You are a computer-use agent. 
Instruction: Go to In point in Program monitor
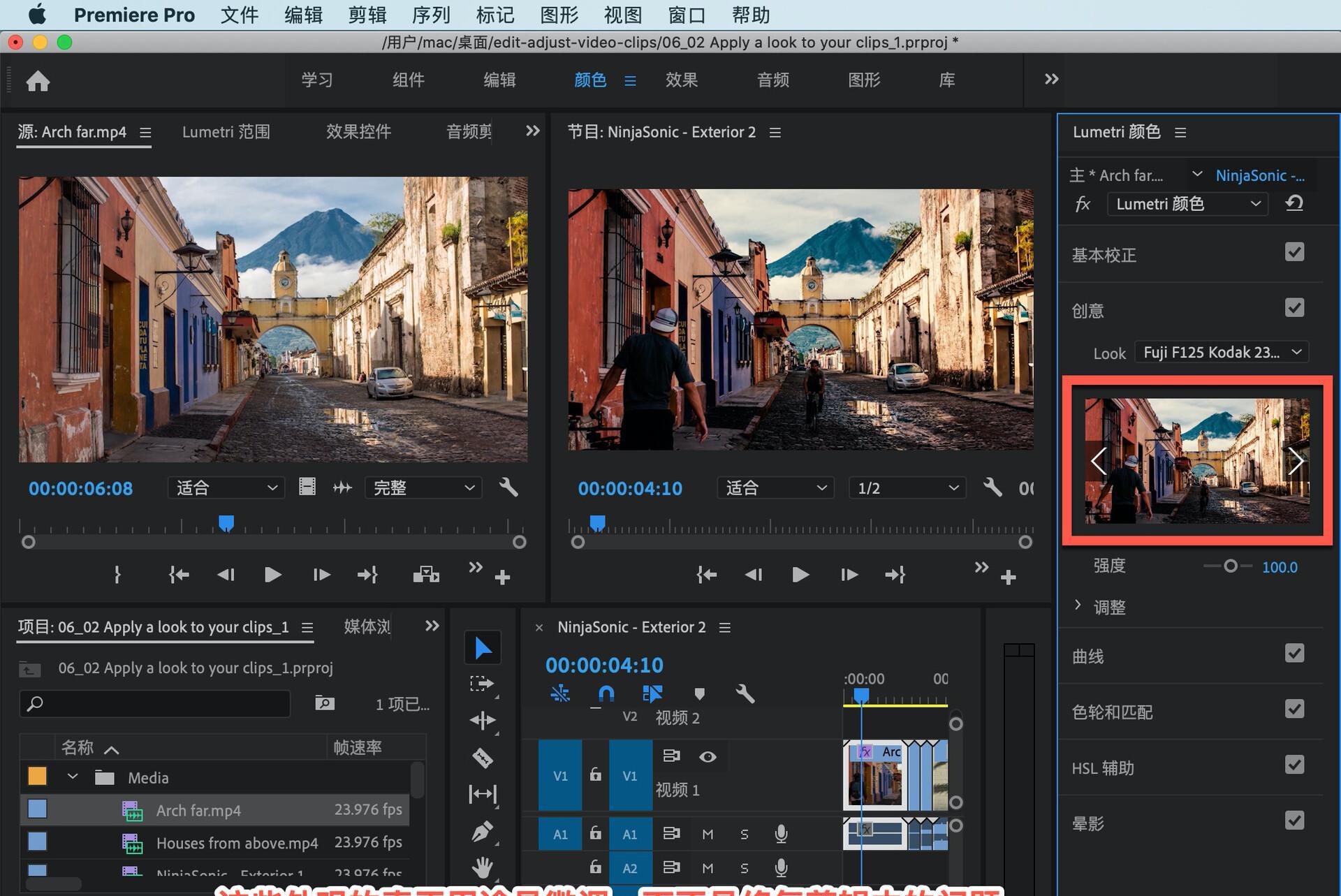707,575
